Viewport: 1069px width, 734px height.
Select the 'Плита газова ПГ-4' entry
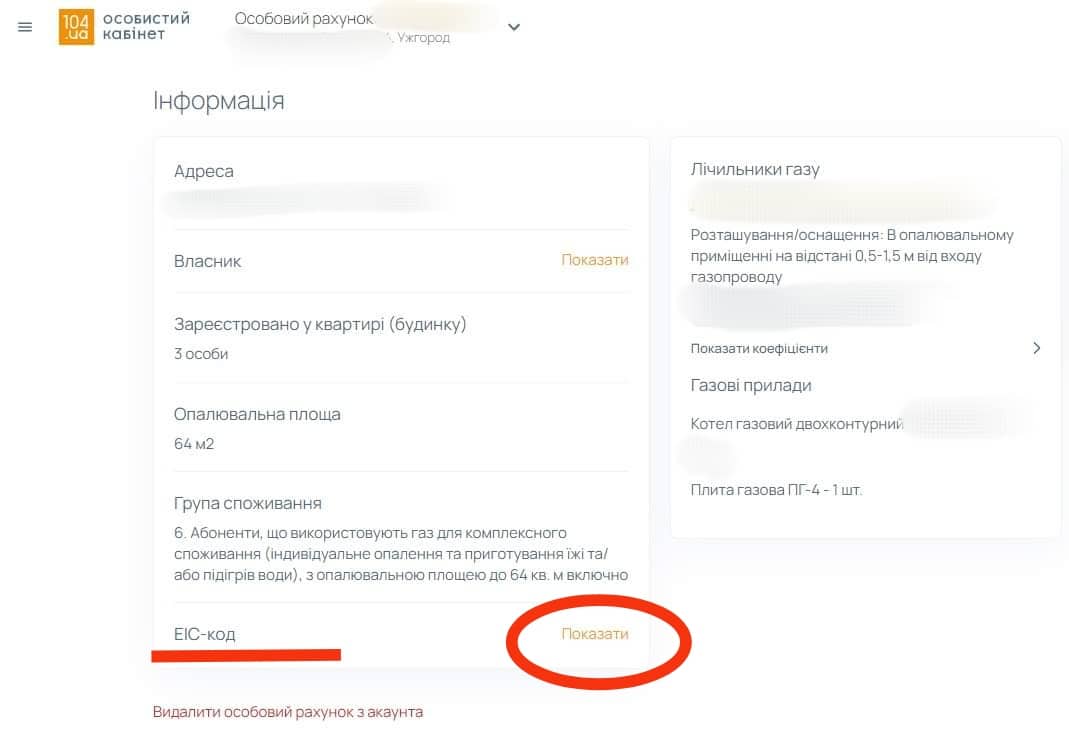coord(776,490)
